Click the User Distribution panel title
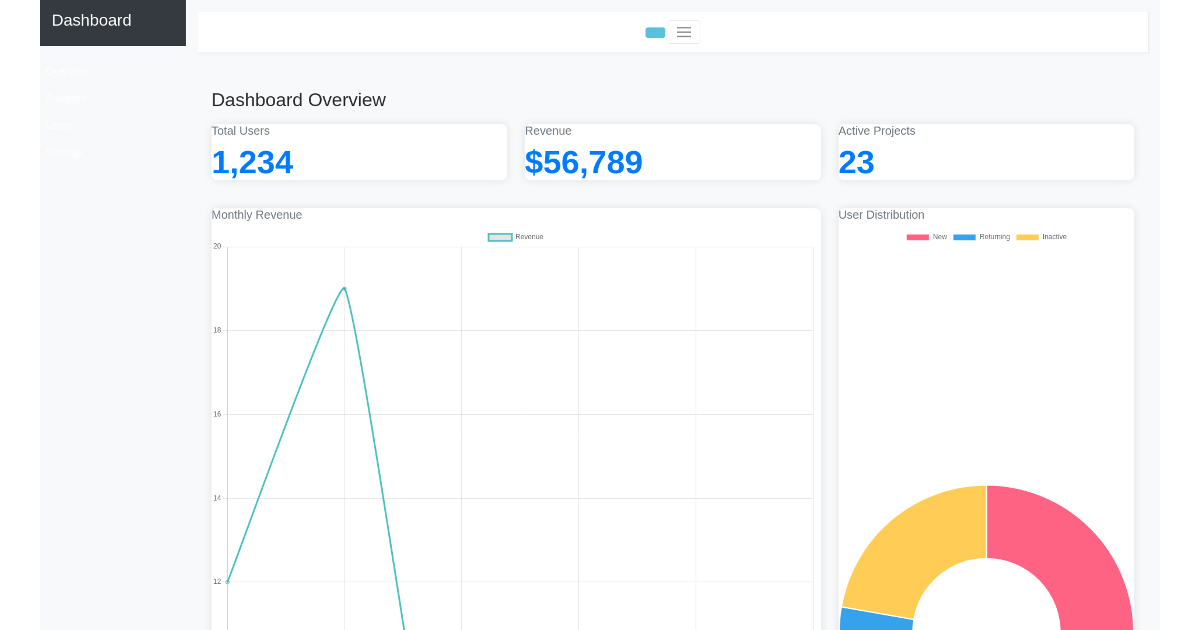 point(880,214)
